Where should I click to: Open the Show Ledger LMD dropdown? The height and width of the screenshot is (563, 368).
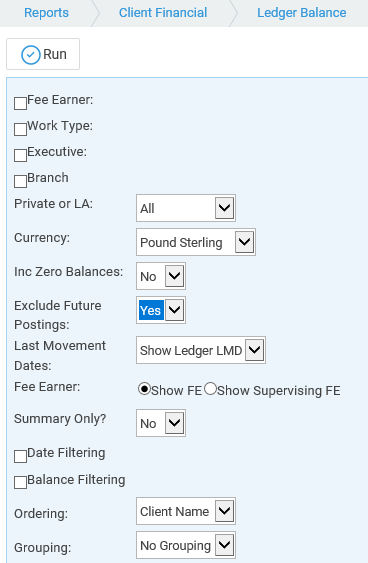201,350
